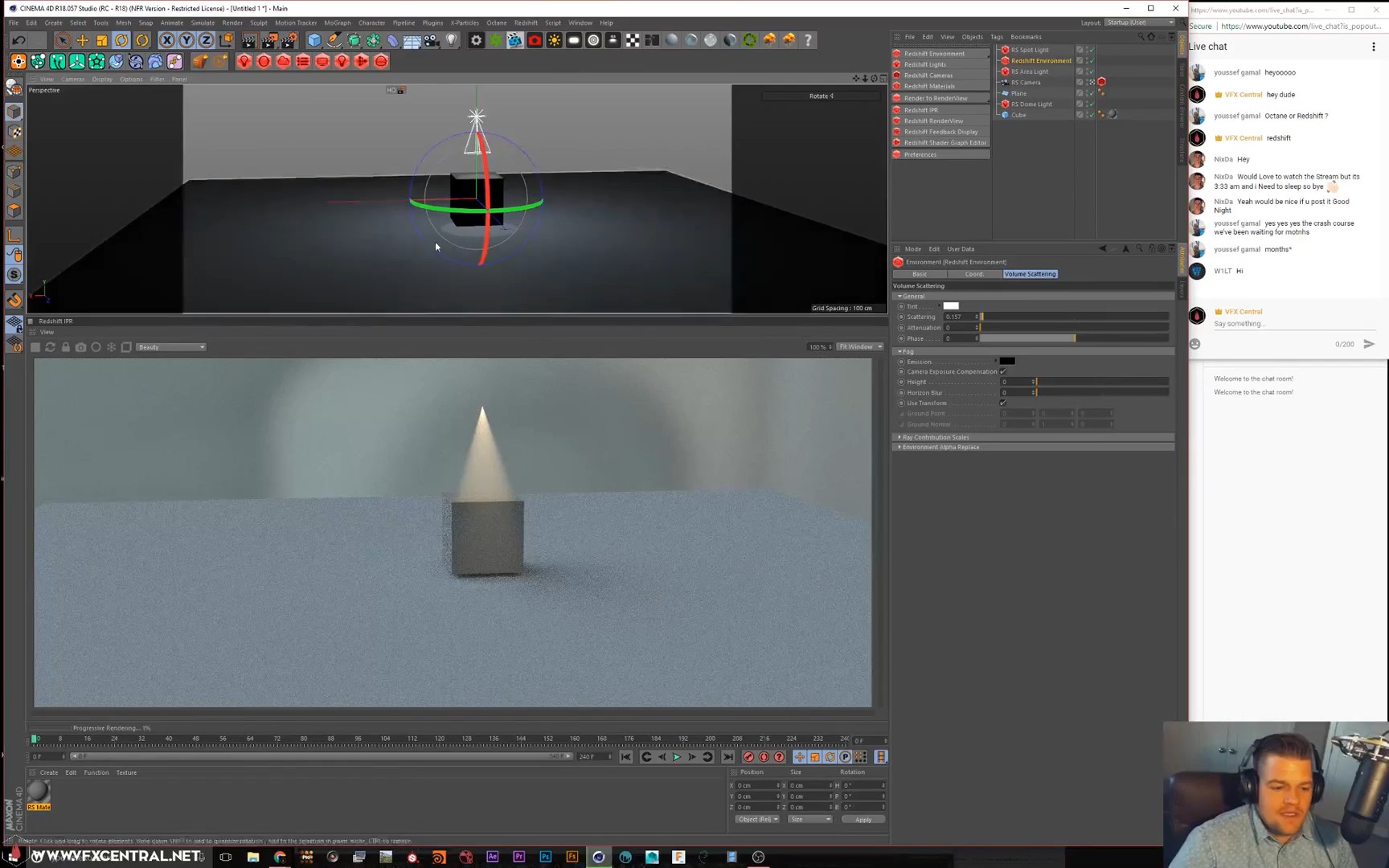Viewport: 1389px width, 868px height.
Task: Open the Fit Window zoom dropdown
Action: [x=859, y=347]
